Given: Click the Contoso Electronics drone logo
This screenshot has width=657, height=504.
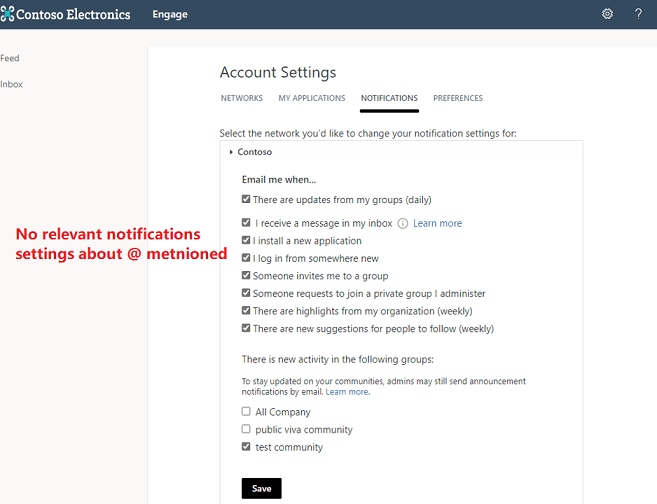Looking at the screenshot, I should tap(8, 14).
